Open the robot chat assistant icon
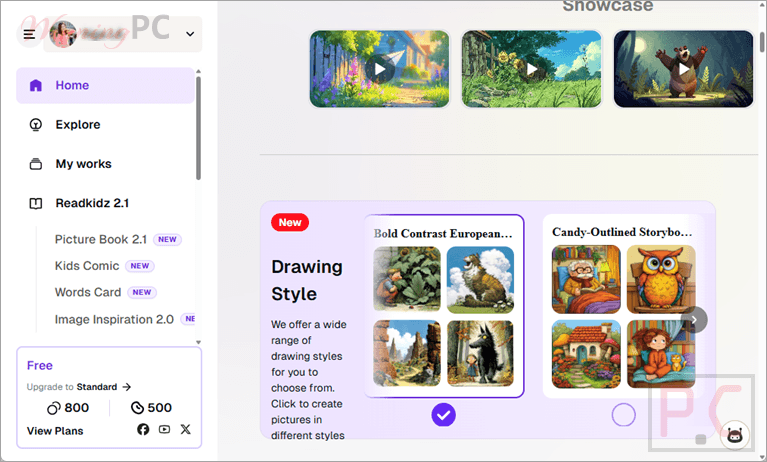The image size is (767, 462). (735, 435)
